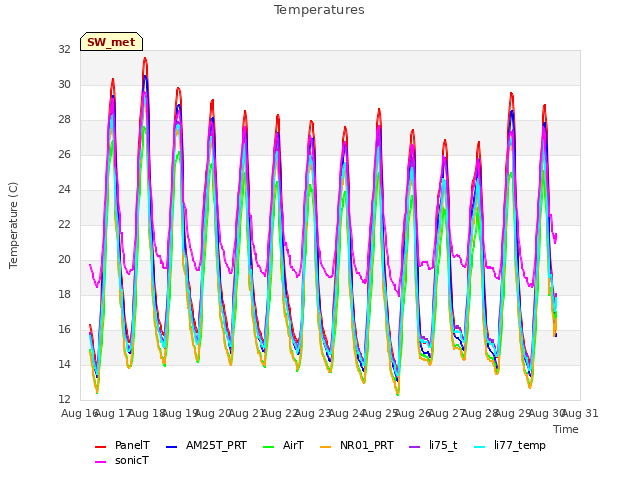Click the Aug 30 x-axis date label
The height and width of the screenshot is (480, 640).
tap(547, 413)
